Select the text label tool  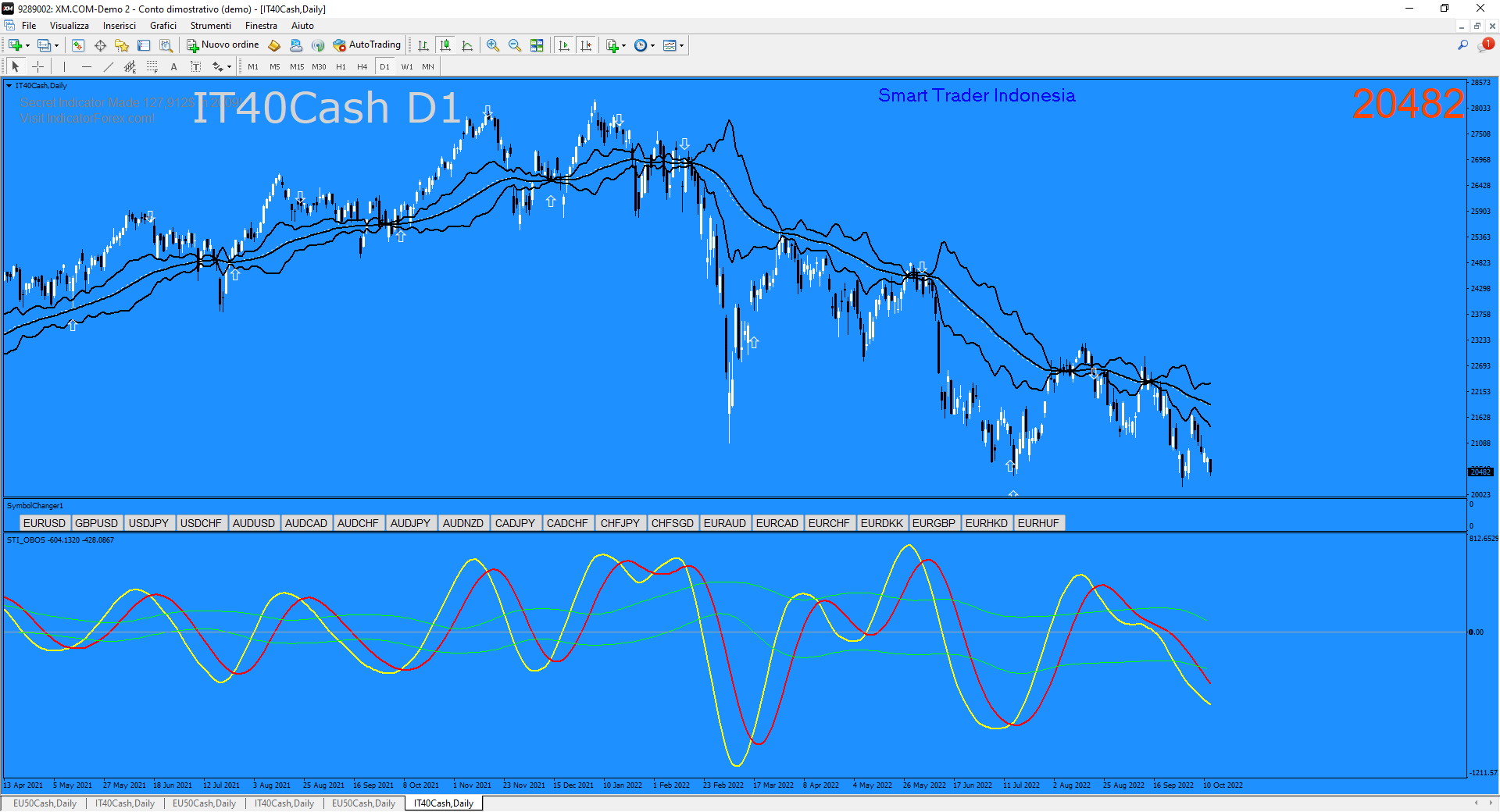pyautogui.click(x=196, y=66)
